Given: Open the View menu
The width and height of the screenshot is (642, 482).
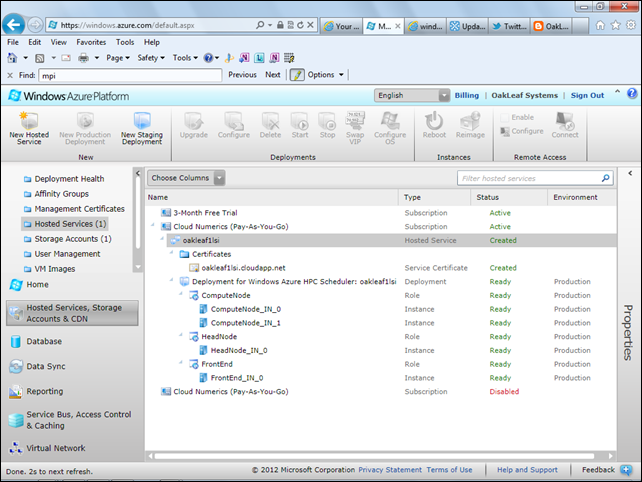Looking at the screenshot, I should coord(59,42).
